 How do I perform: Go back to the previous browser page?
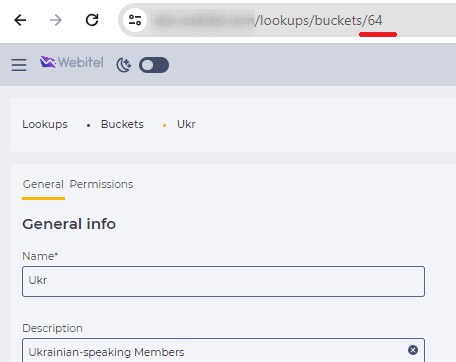pyautogui.click(x=20, y=20)
